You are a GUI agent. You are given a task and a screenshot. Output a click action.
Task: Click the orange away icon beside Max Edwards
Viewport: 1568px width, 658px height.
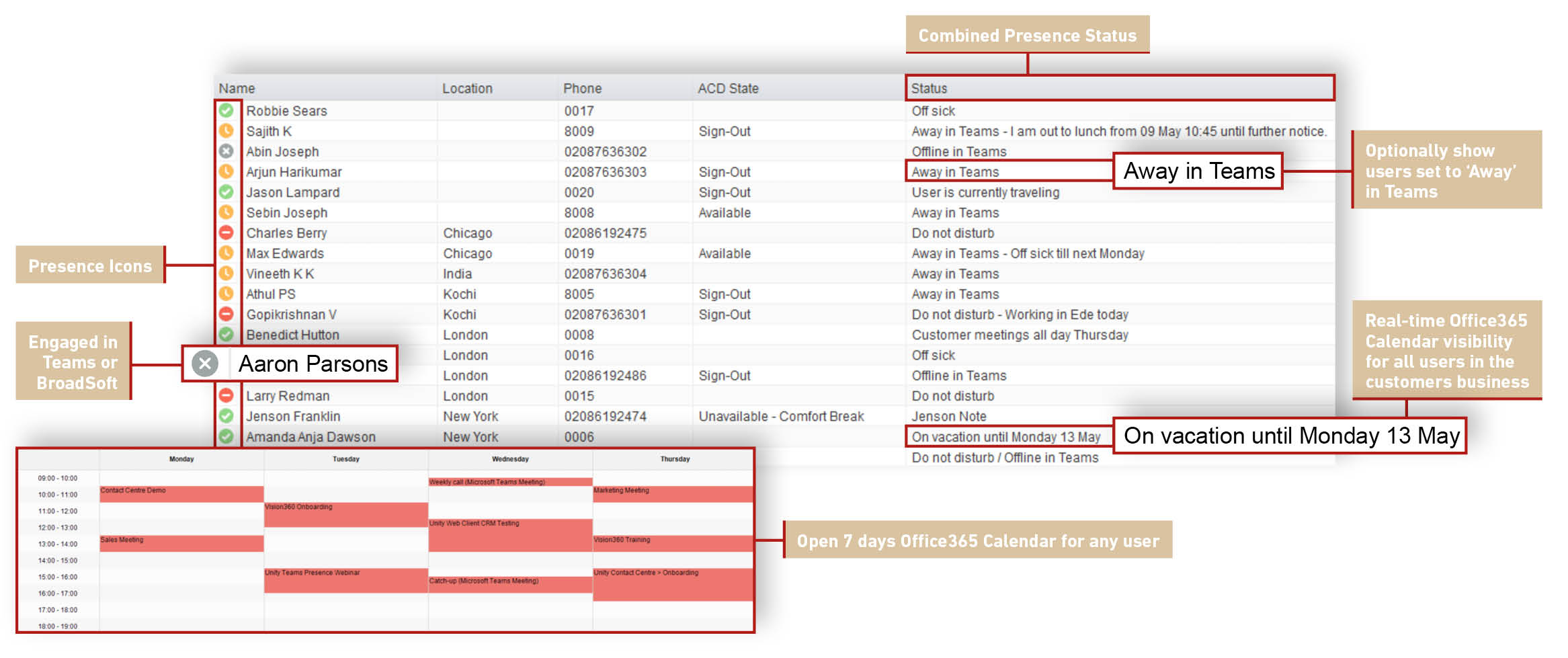click(226, 253)
